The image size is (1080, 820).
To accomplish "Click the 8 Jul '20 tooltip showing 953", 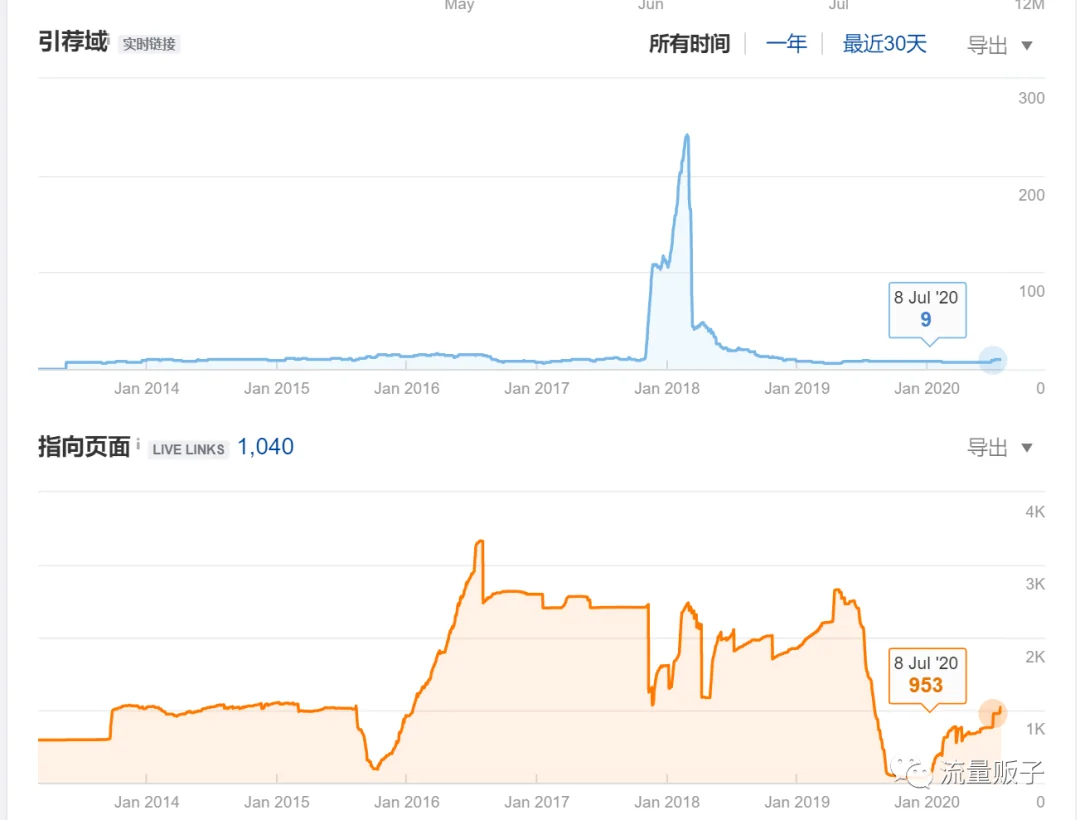I will (927, 676).
